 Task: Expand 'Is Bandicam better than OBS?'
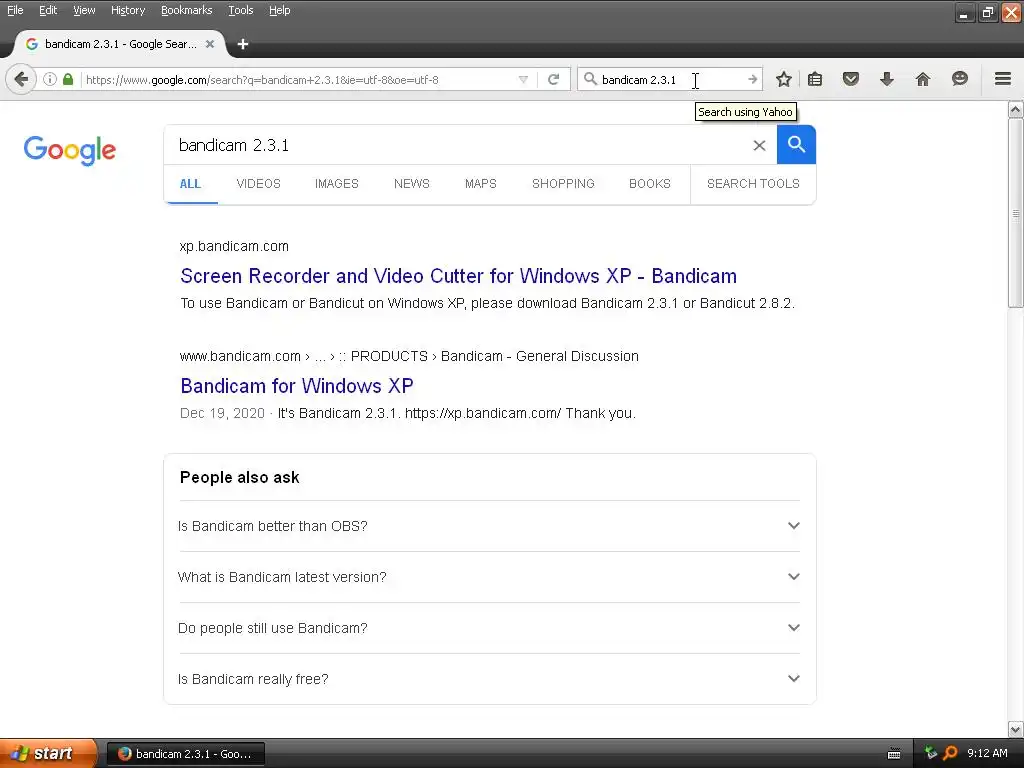[489, 526]
